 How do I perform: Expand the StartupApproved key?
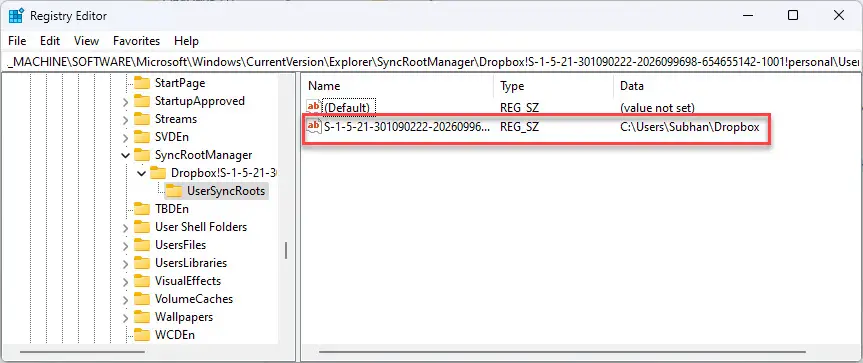(x=125, y=102)
